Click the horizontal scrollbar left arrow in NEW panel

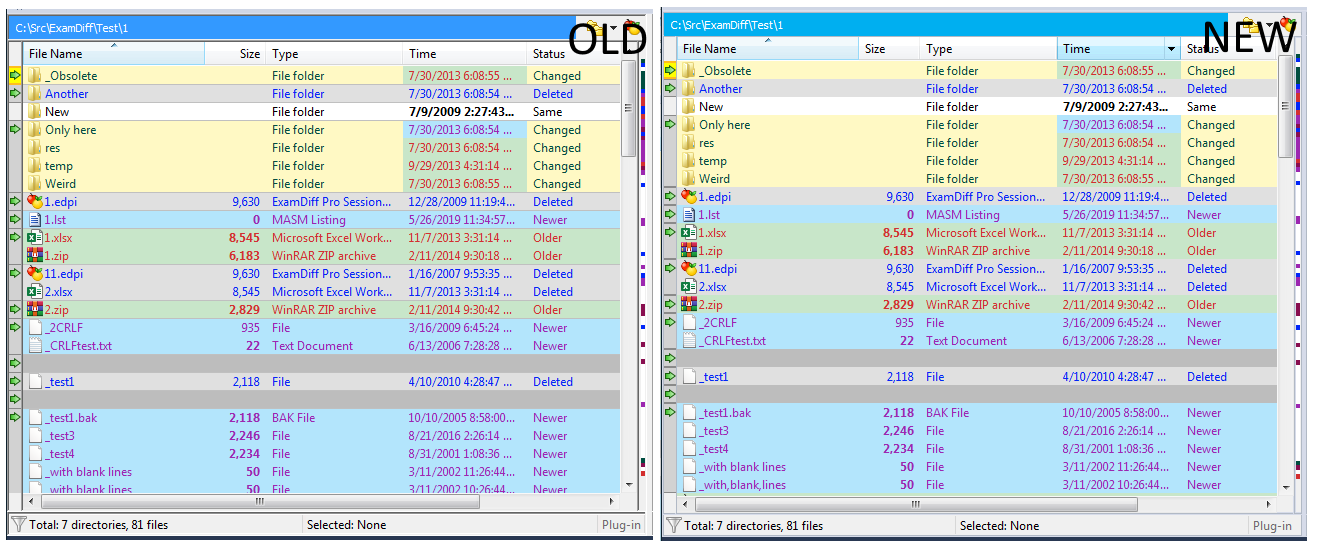point(685,502)
